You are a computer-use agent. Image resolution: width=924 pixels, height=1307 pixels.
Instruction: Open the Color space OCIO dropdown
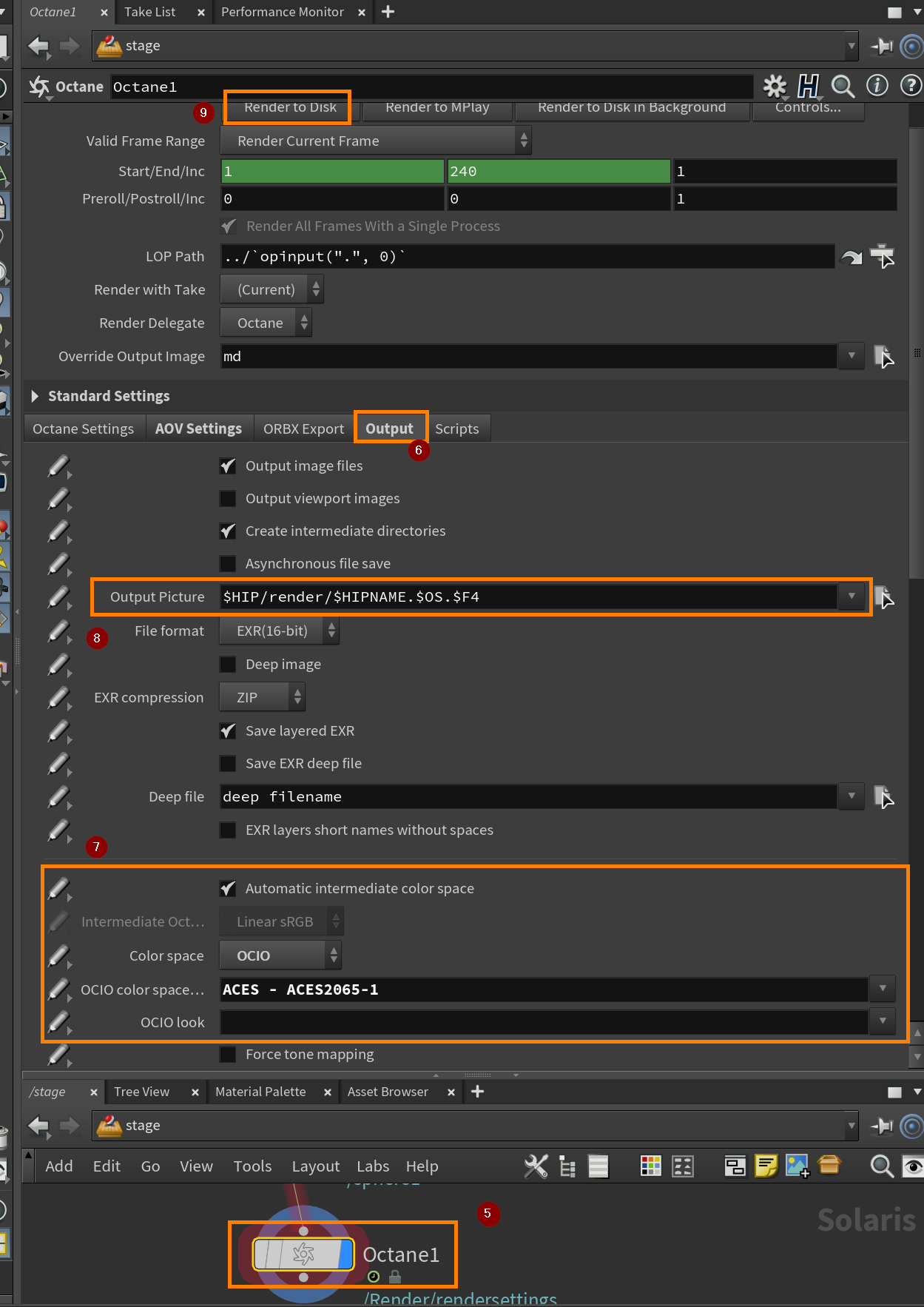[280, 956]
